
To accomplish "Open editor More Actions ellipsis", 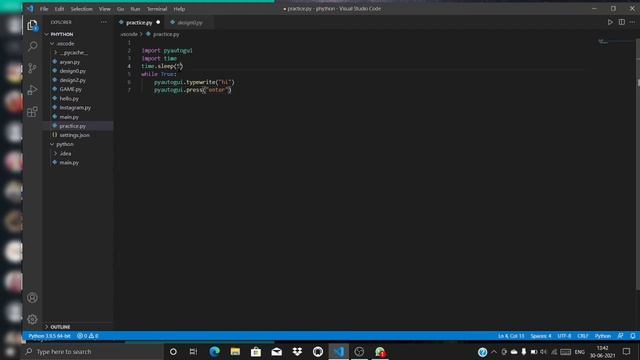I will click(x=632, y=22).
